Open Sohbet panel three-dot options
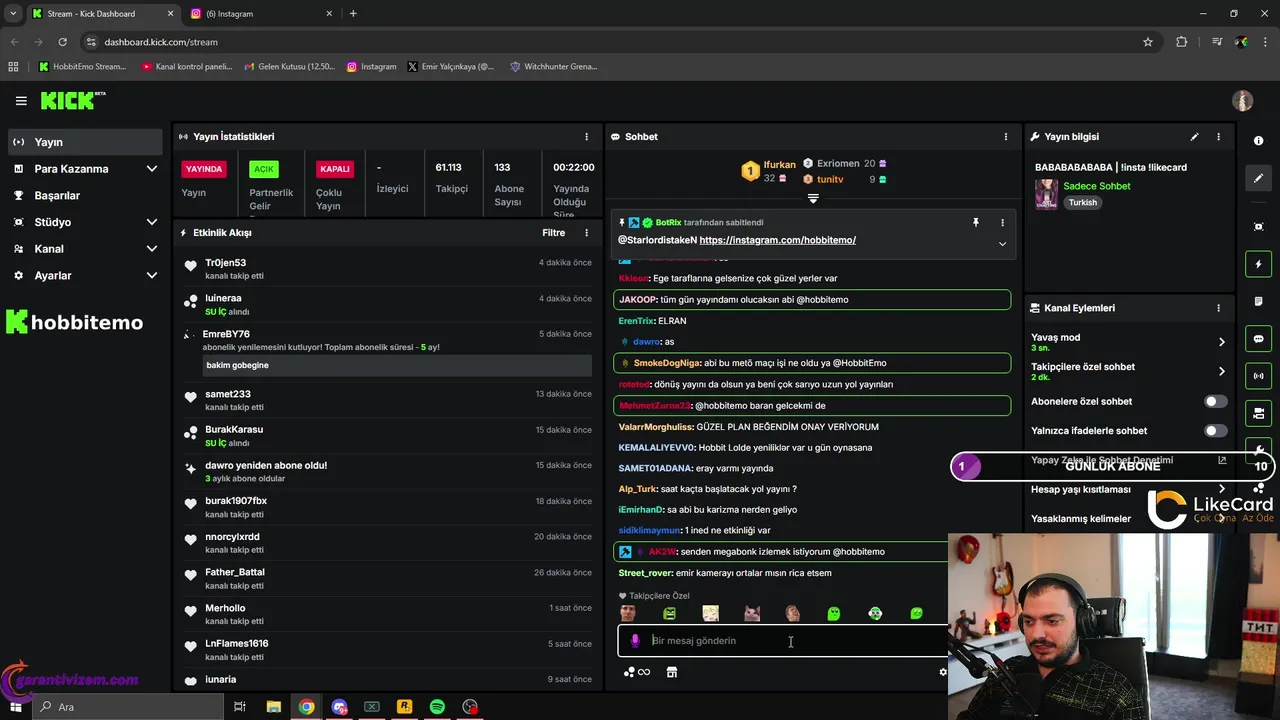Viewport: 1280px width, 720px height. [1006, 137]
